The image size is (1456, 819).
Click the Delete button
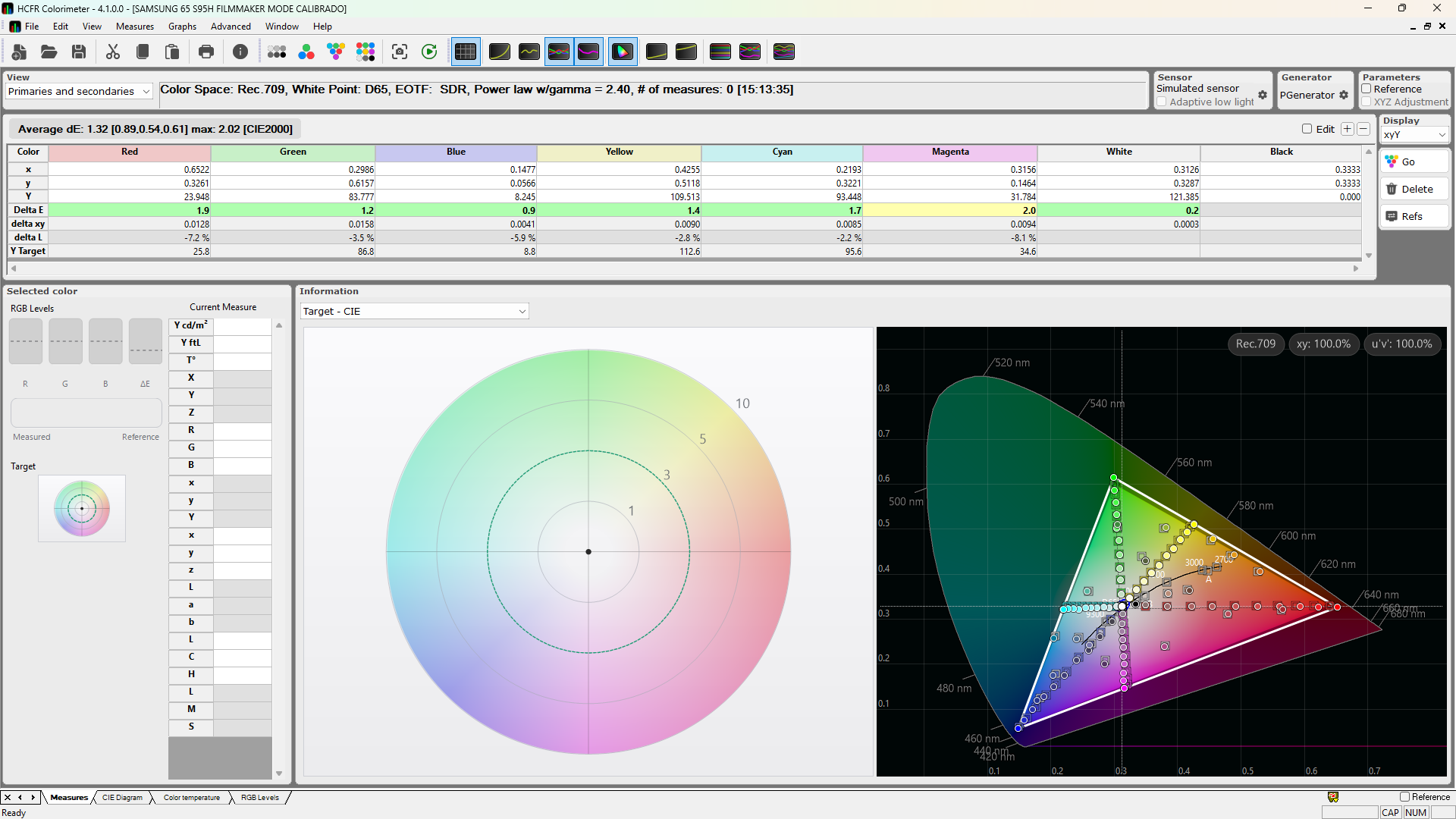1414,189
